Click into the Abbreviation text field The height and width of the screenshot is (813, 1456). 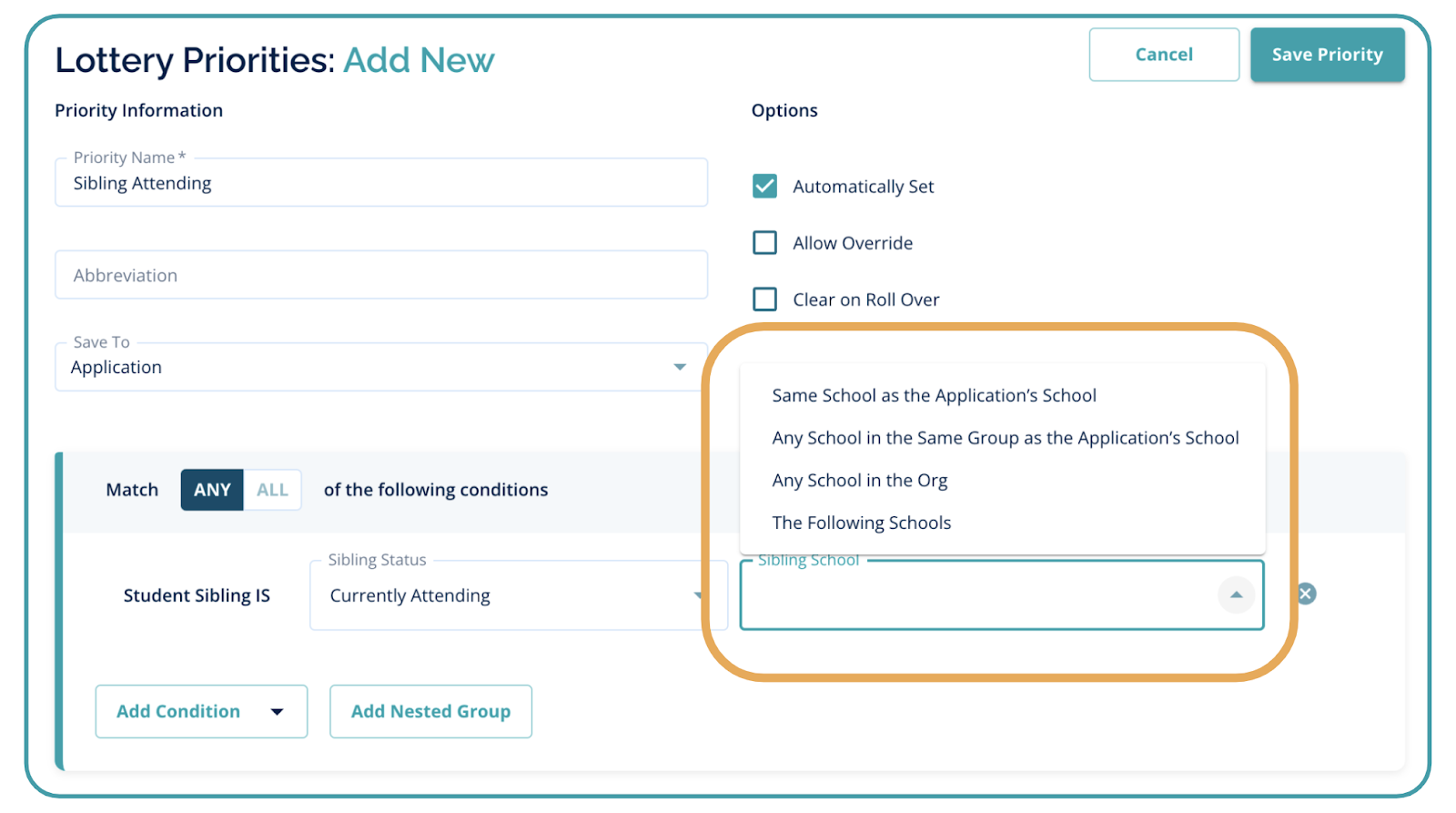pos(380,275)
